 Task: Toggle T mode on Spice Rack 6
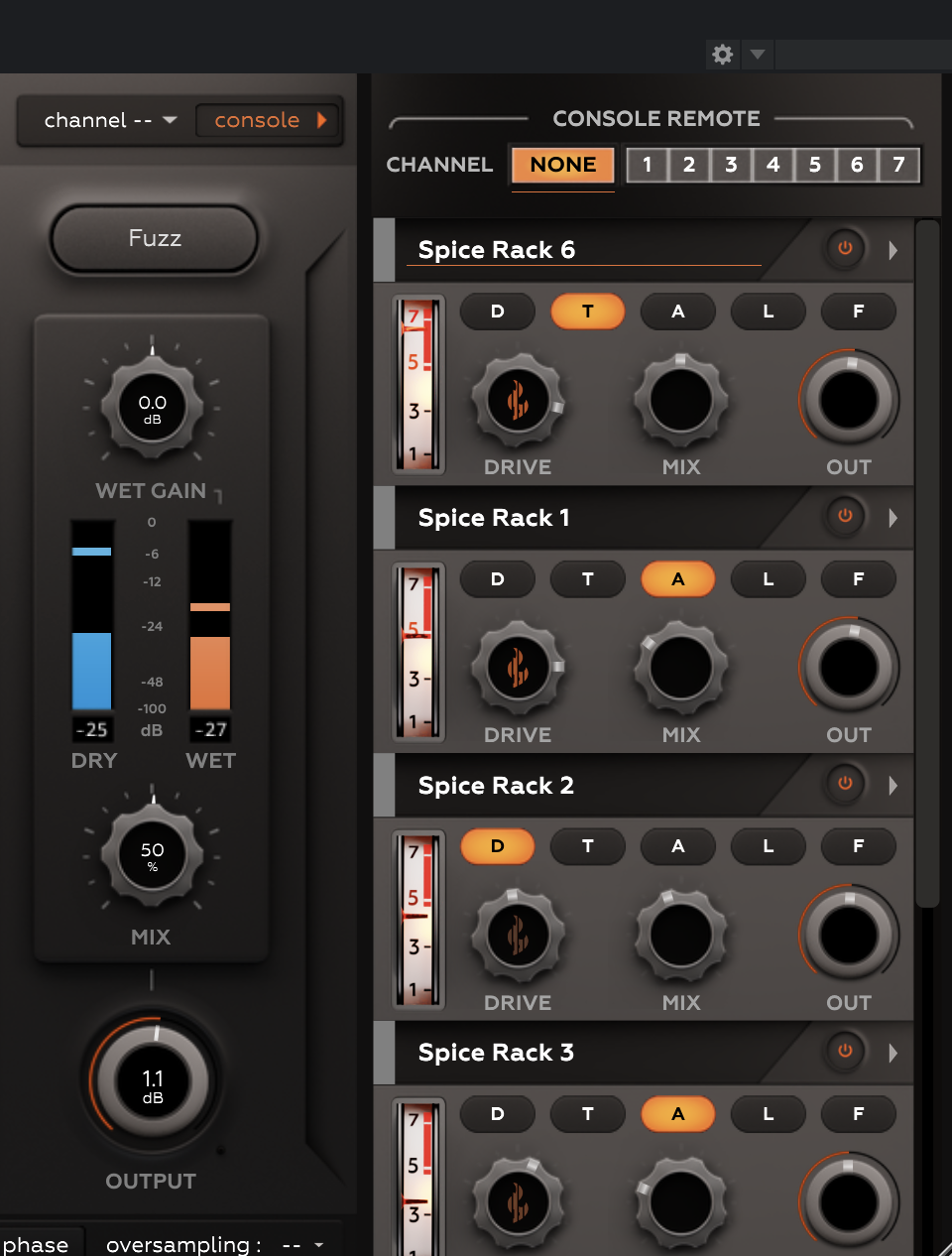click(588, 312)
